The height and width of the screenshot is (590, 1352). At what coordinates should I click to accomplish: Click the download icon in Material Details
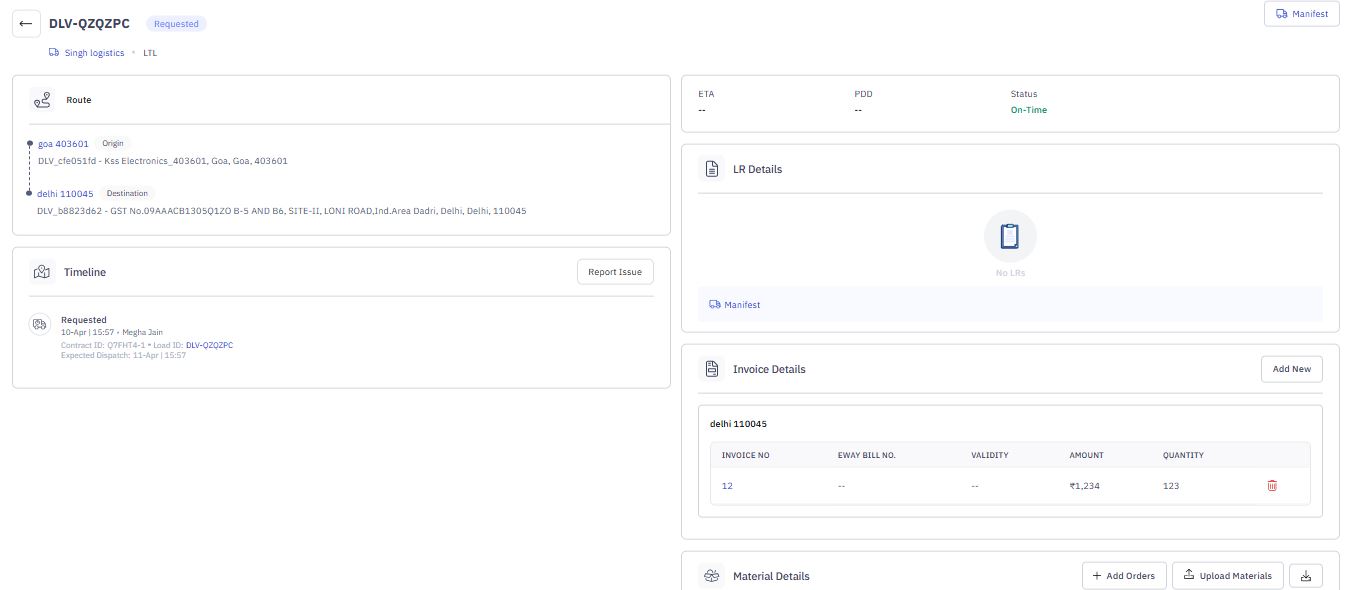click(1306, 575)
